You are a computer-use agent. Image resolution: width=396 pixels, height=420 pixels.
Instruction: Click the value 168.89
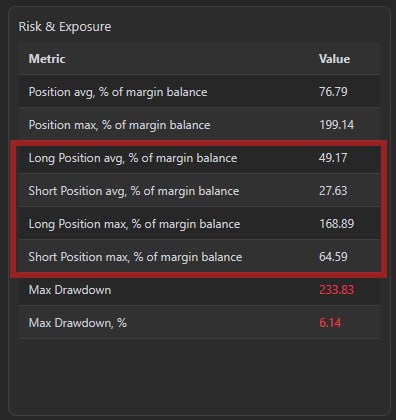[x=336, y=224]
